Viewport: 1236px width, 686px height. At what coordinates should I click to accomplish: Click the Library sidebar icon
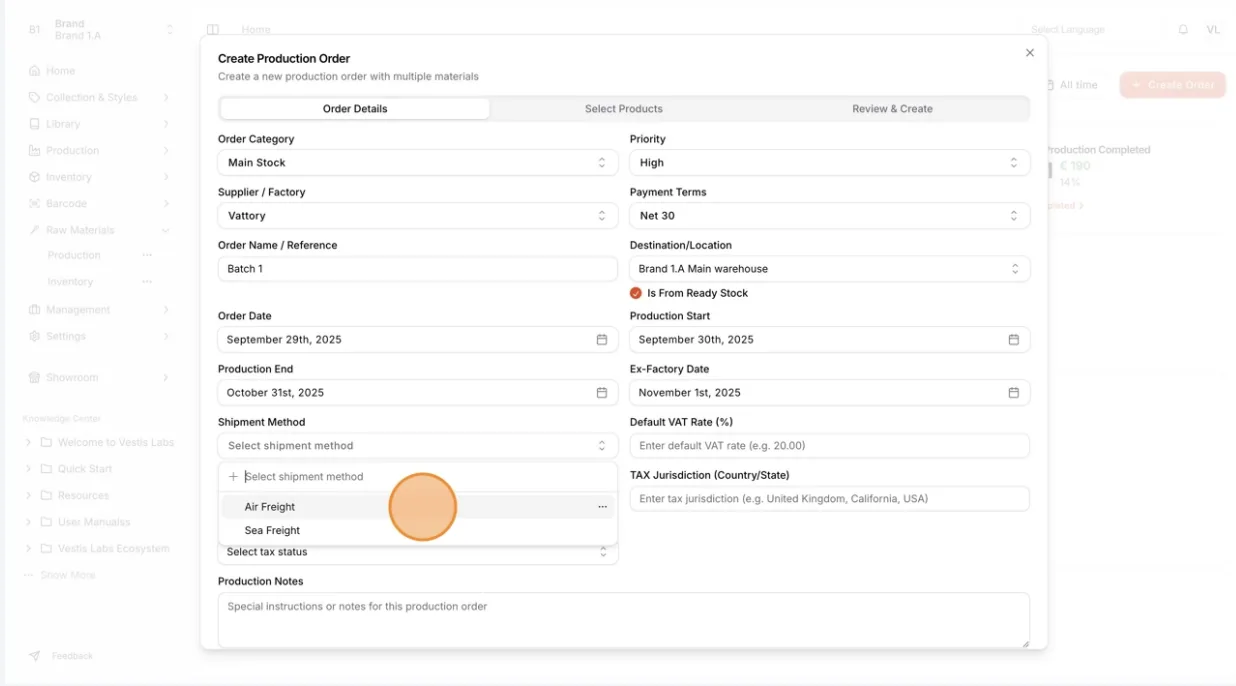pyautogui.click(x=35, y=124)
